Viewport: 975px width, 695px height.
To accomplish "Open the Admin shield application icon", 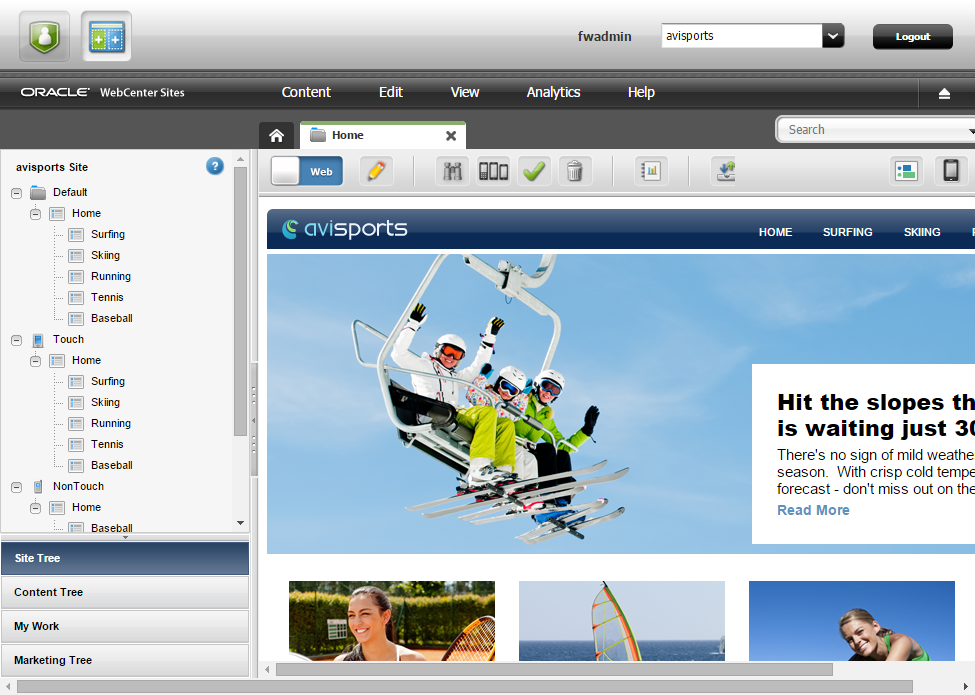I will [44, 36].
